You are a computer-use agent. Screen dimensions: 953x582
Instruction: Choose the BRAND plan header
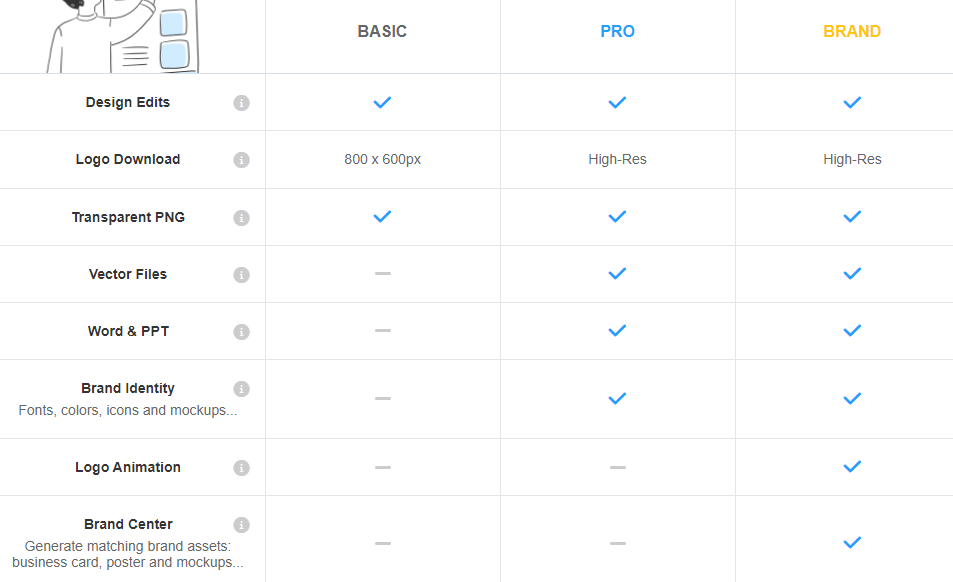(852, 32)
